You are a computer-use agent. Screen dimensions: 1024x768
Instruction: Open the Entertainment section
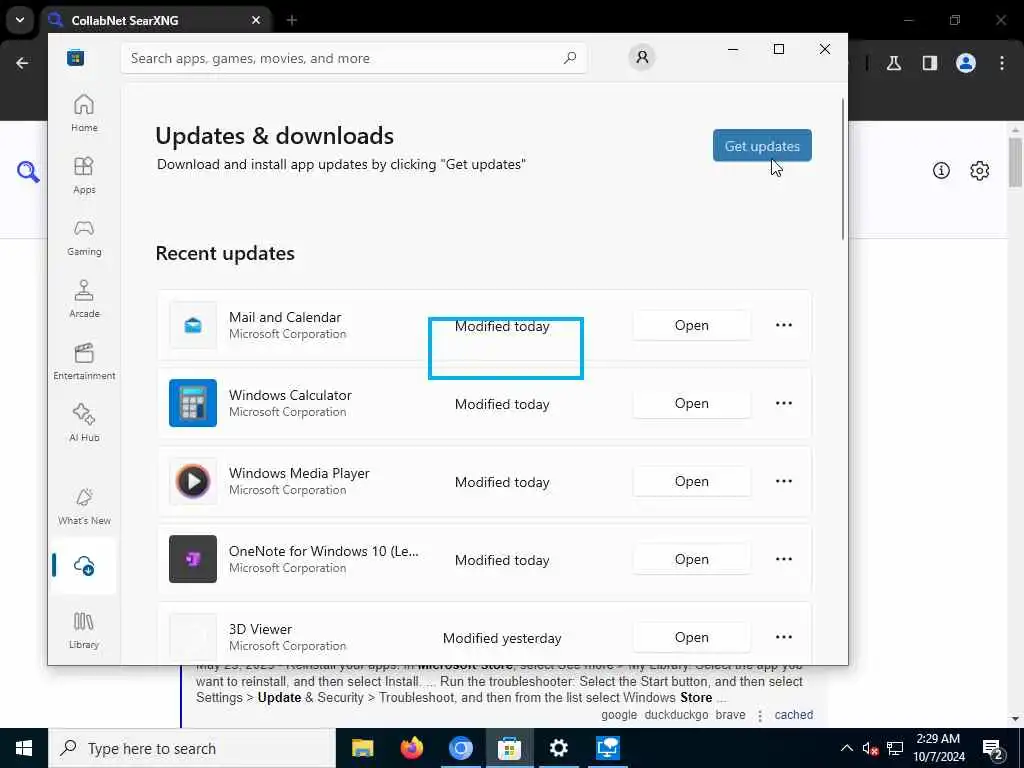pos(84,362)
